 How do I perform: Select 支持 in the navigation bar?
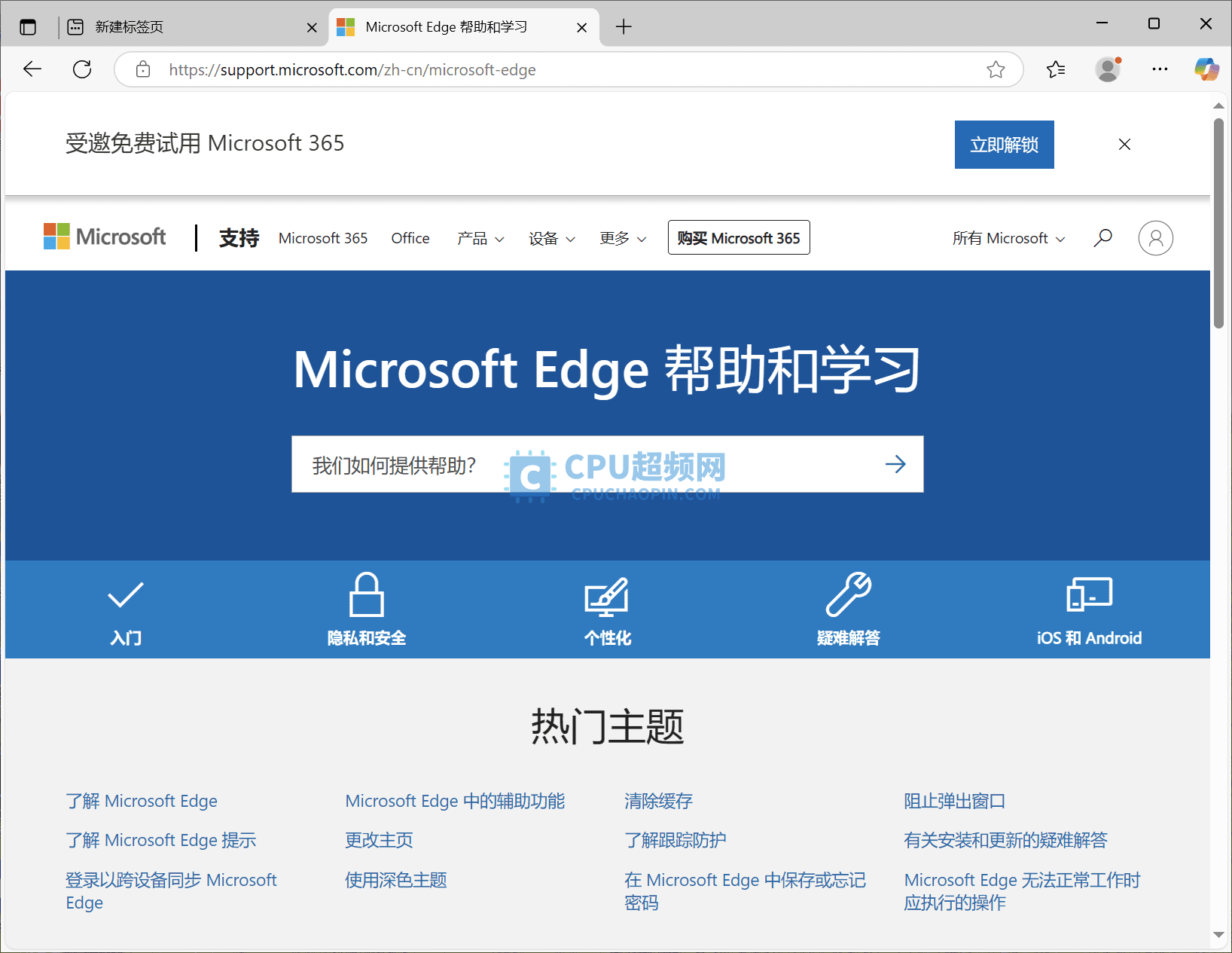click(x=239, y=237)
